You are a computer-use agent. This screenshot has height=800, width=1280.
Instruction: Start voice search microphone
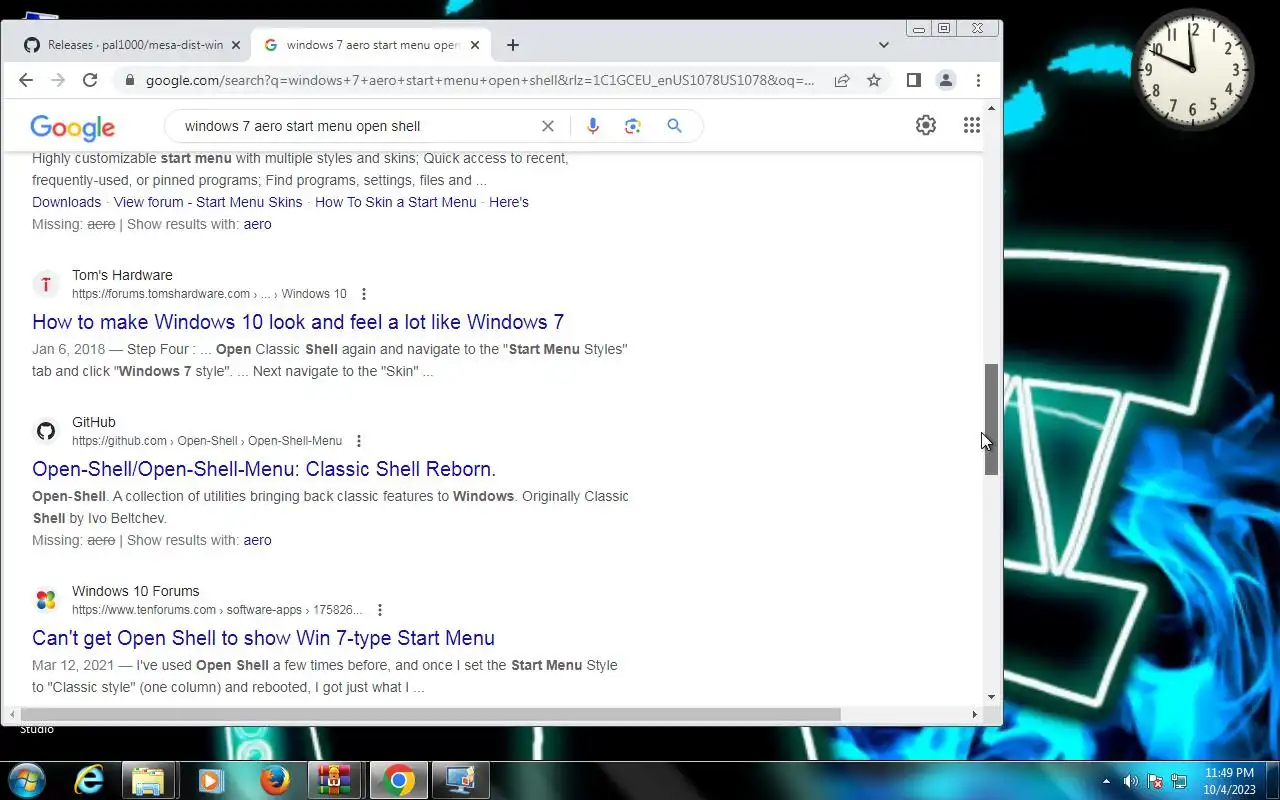click(593, 126)
